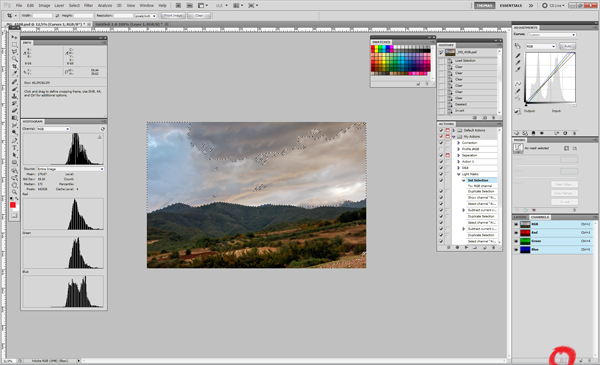Screen dimensions: 600x365
Task: Click the pixel mask icon in Masks panel
Action: [x=567, y=148]
